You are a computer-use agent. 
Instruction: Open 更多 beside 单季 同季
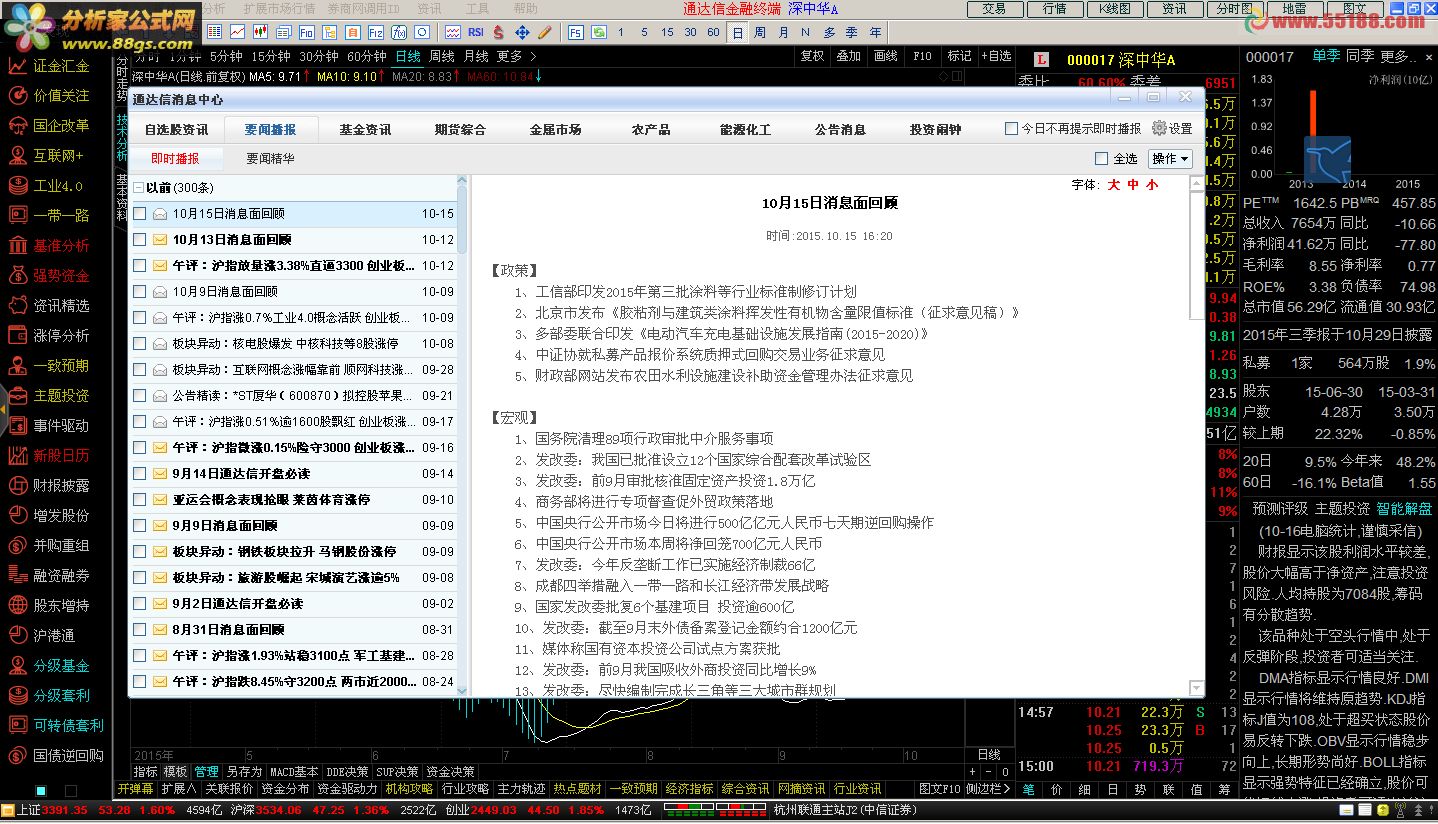click(1399, 57)
